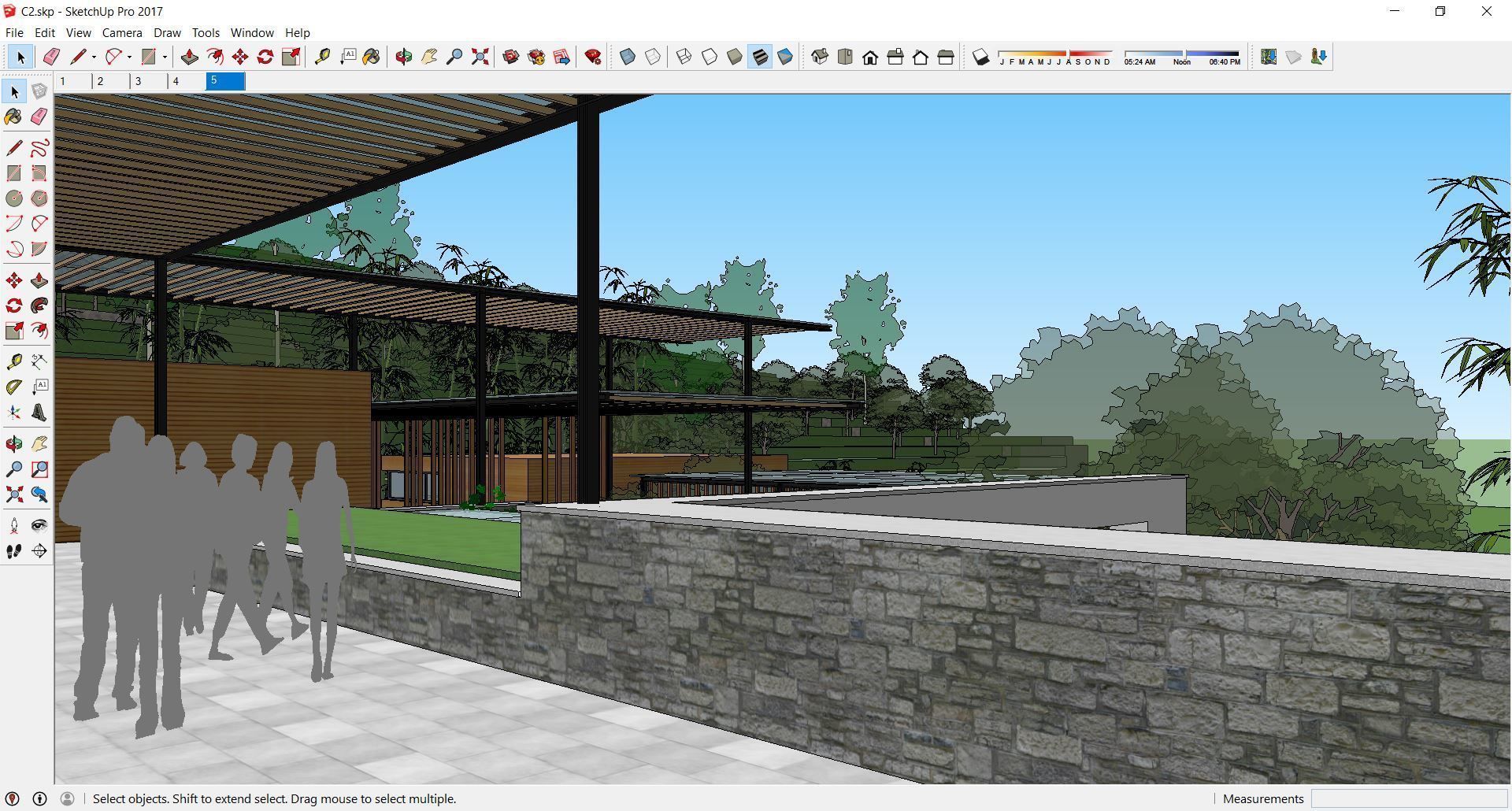
Task: Select the Push/Pull tool in top toolbar
Action: tap(189, 57)
